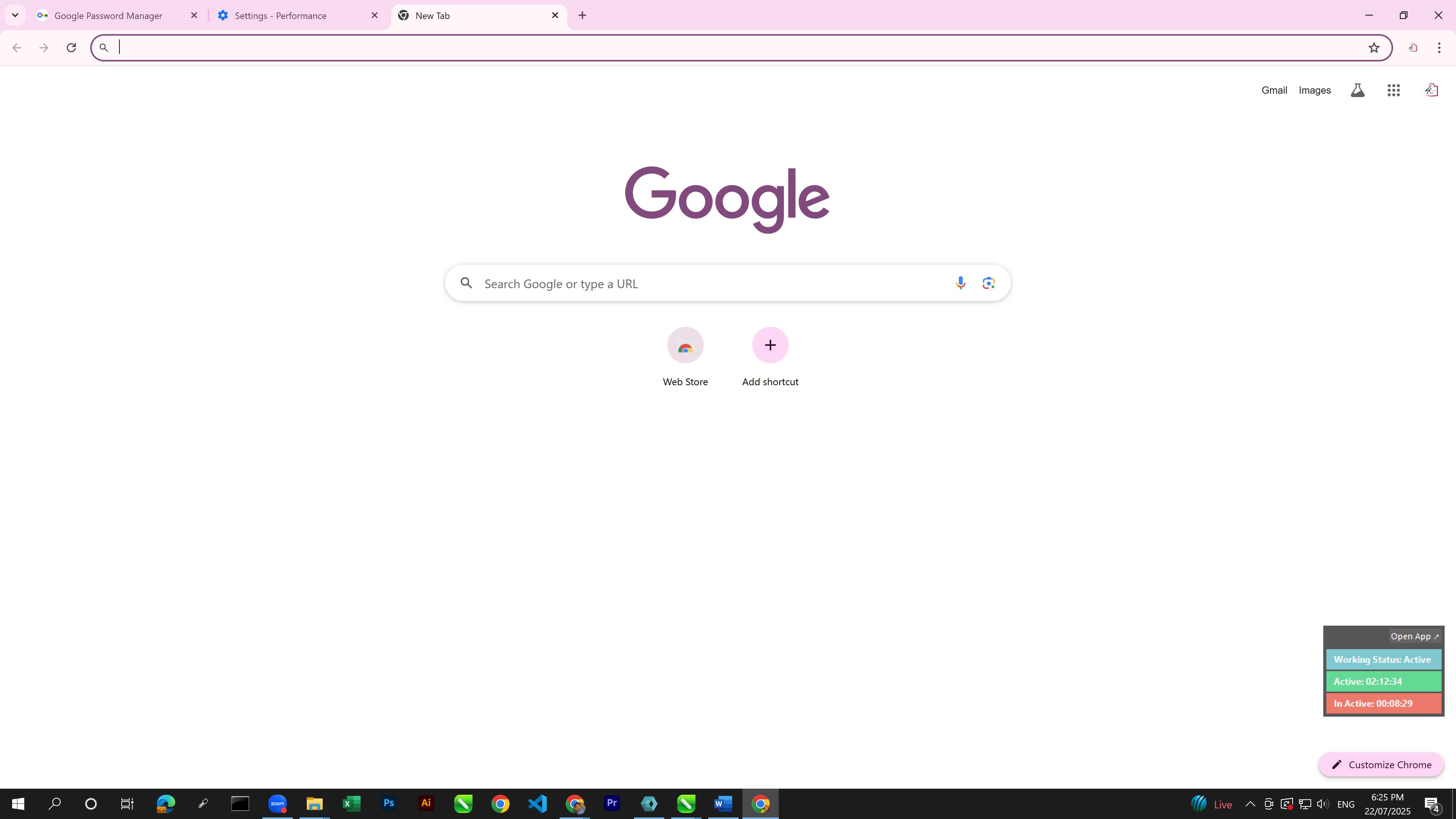
Task: Switch to the Settings - Performance tab
Action: pos(298,15)
